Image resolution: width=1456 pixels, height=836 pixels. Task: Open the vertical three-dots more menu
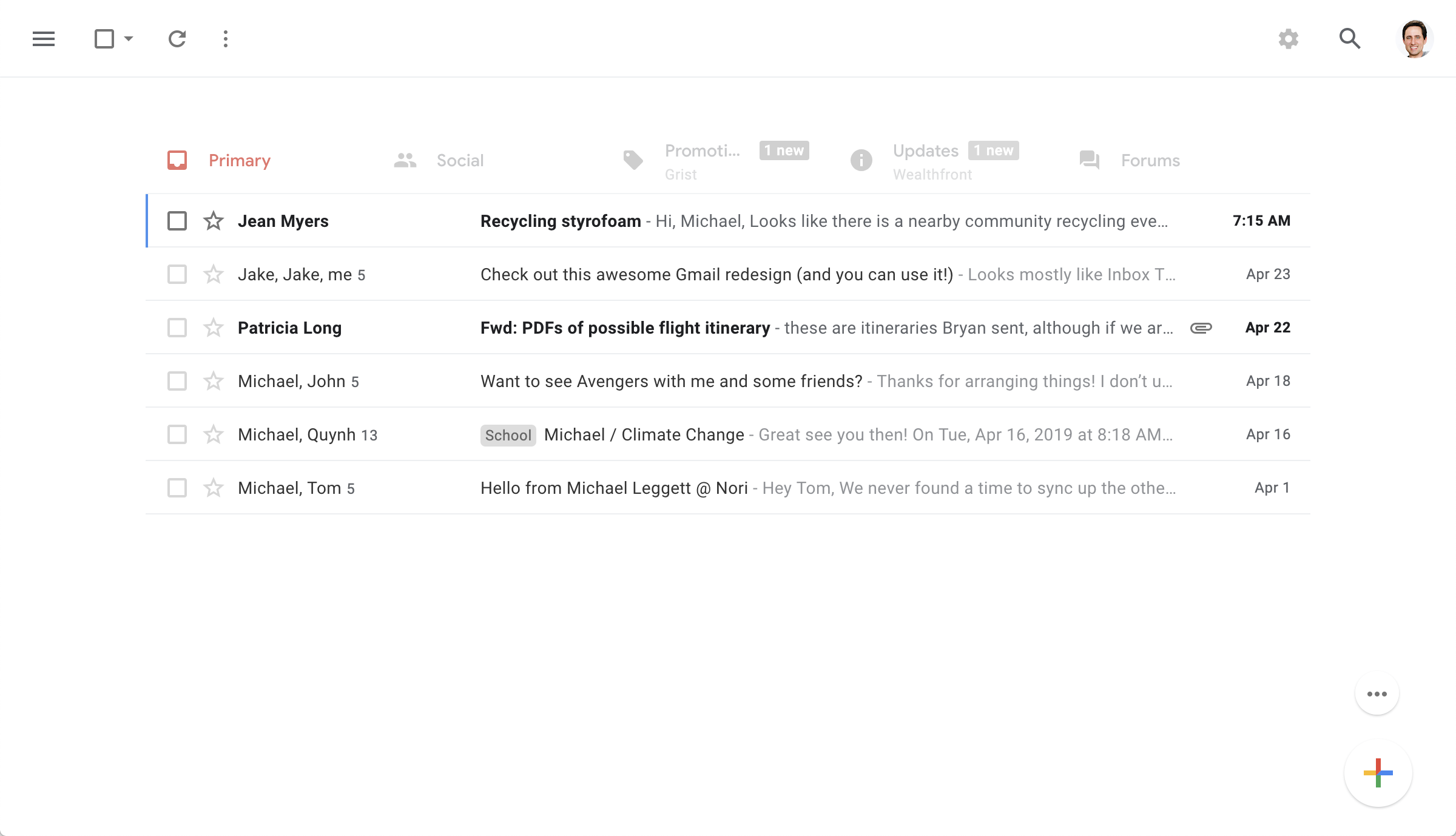coord(225,39)
